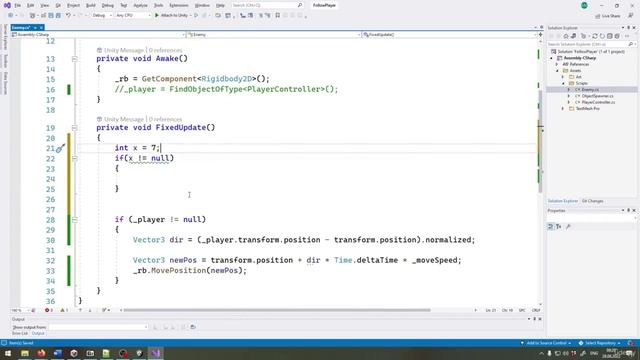Switch to the Error List tab
Viewport: 640px width, 360px height.
(20, 333)
